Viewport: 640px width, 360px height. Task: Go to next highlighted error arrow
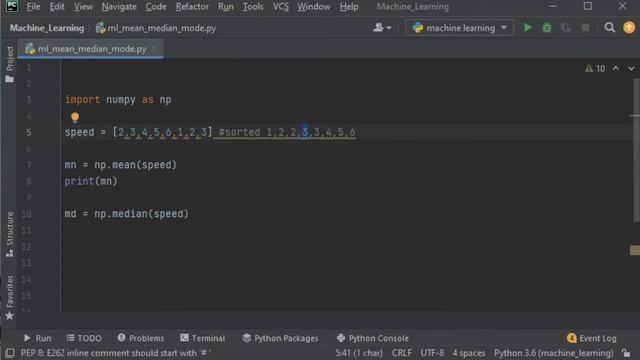[631, 69]
